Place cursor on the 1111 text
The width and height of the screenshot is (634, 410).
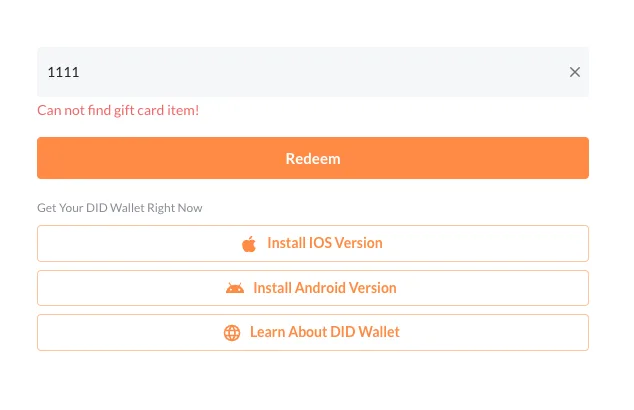(63, 72)
